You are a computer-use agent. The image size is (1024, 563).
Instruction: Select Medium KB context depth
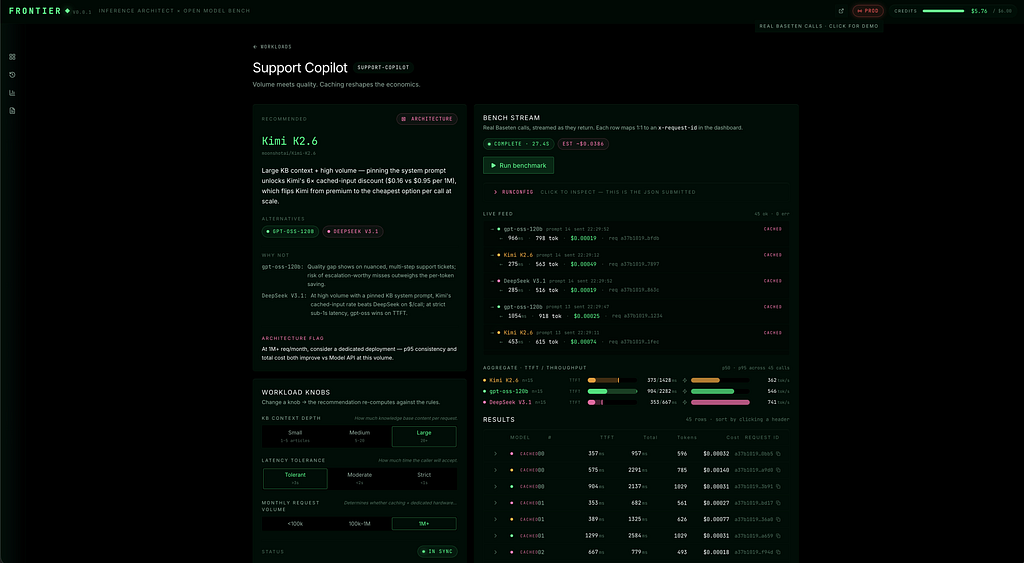(x=359, y=436)
